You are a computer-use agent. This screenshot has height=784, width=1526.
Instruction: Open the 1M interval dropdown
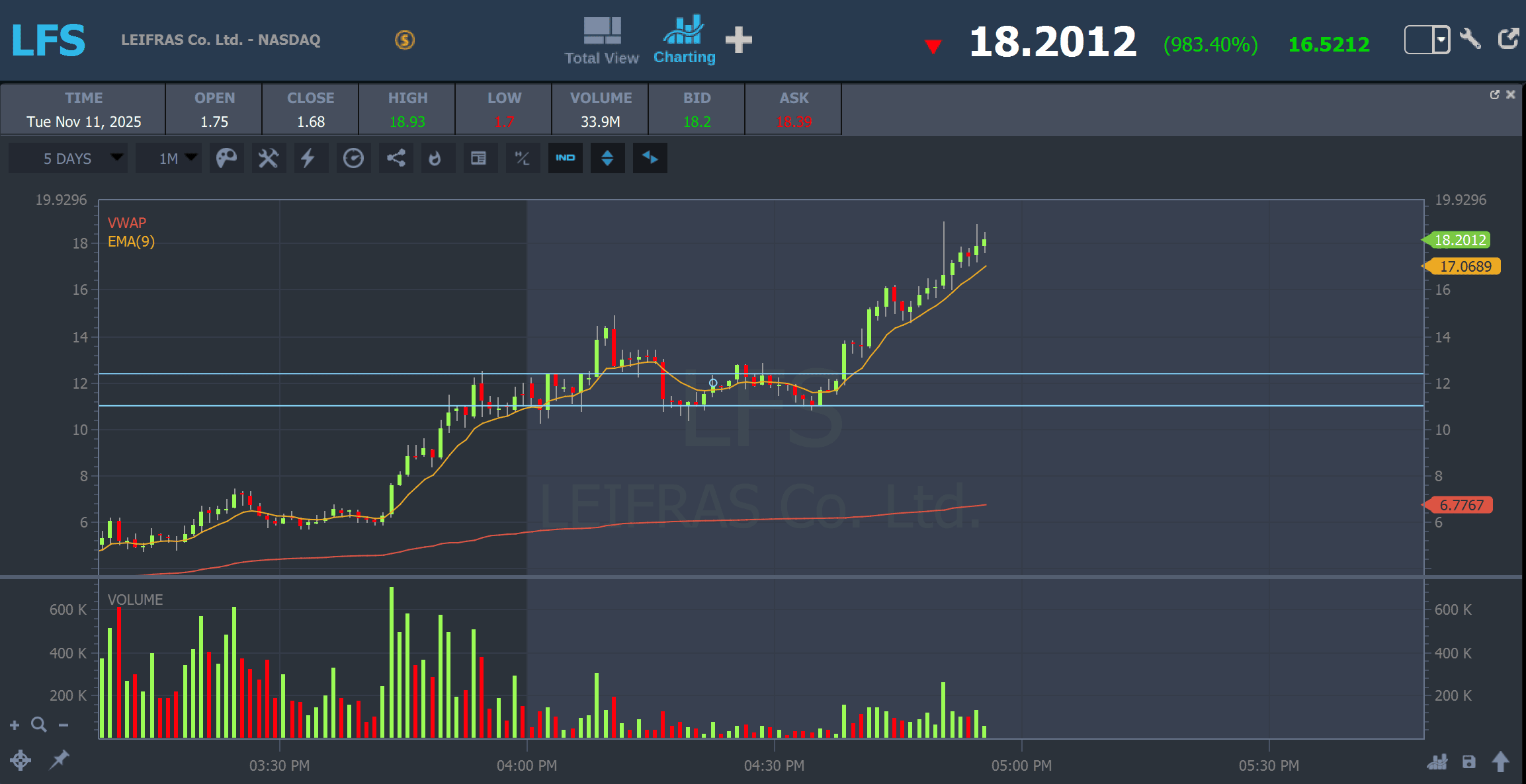169,159
